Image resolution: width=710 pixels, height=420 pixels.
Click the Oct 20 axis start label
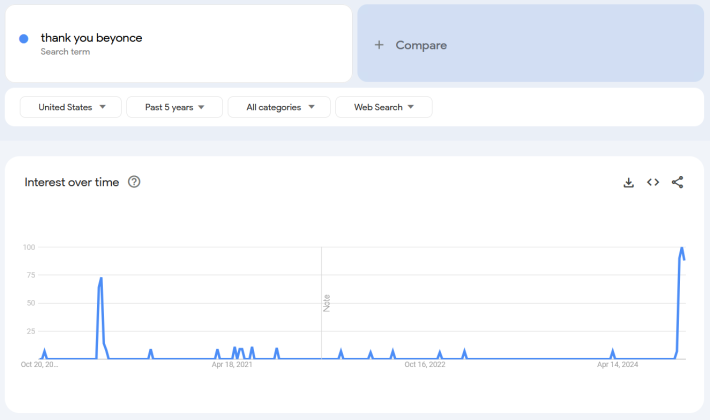39,364
